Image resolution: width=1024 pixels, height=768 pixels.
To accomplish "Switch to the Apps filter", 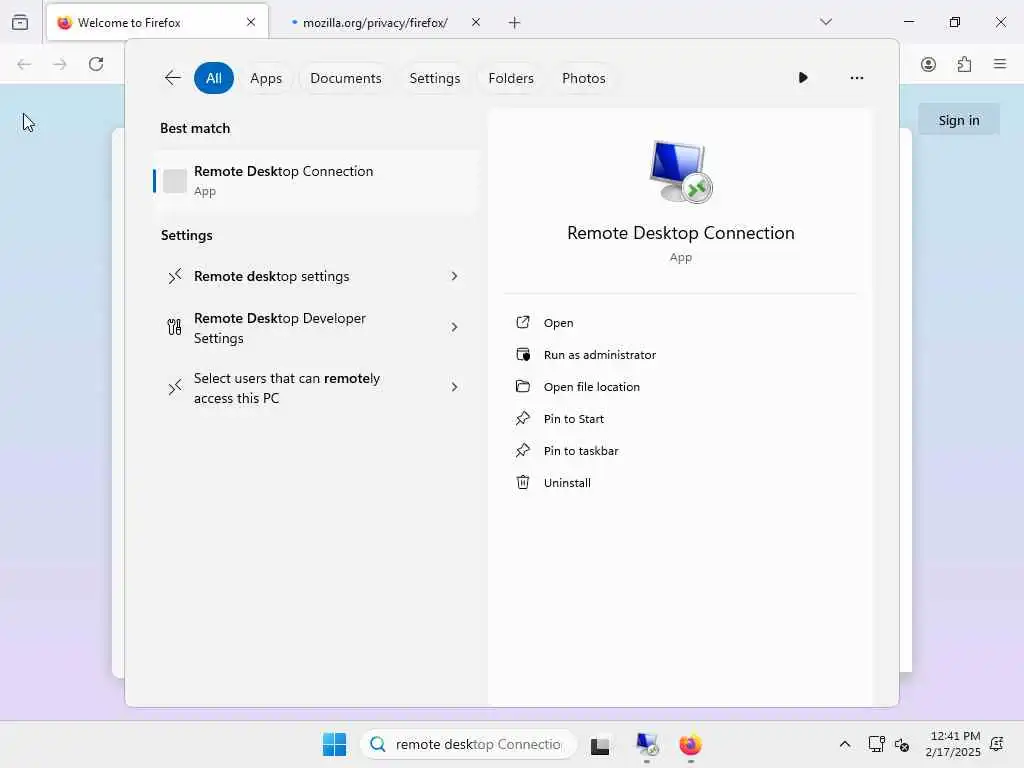I will (266, 78).
